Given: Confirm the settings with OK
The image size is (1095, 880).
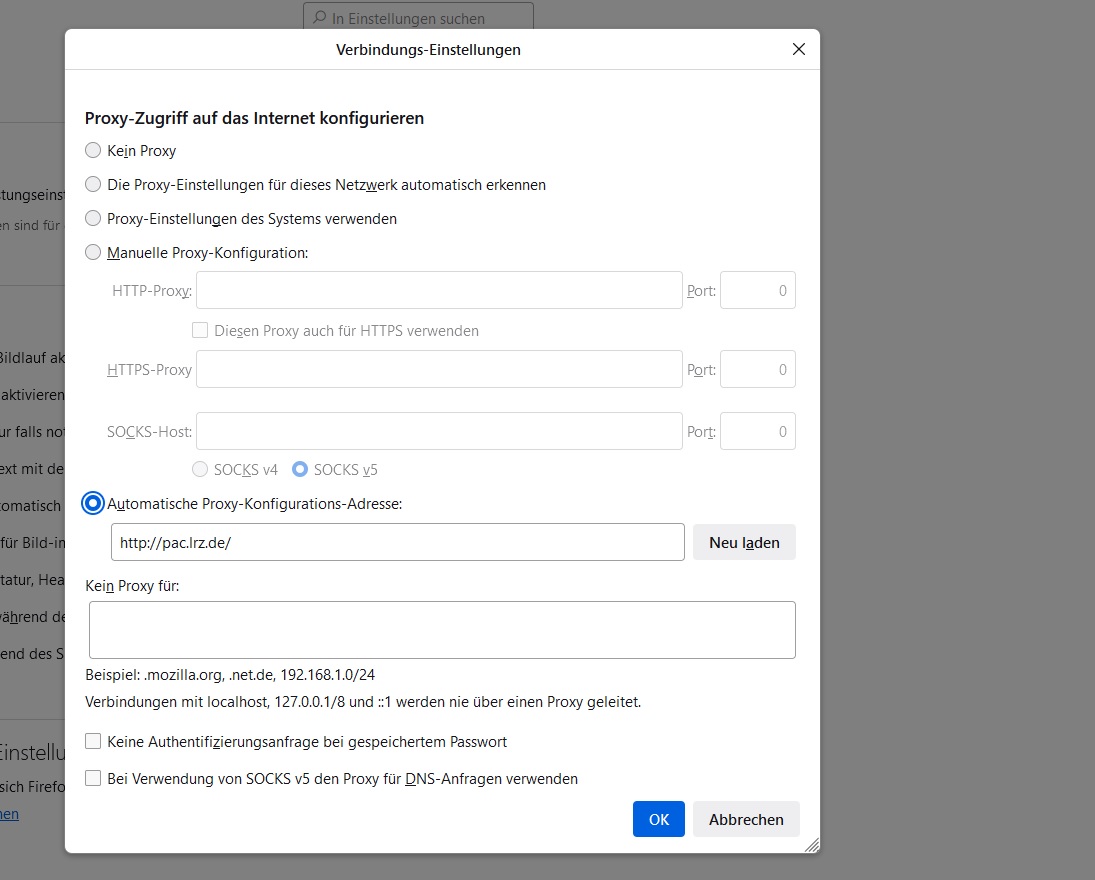Looking at the screenshot, I should point(658,819).
